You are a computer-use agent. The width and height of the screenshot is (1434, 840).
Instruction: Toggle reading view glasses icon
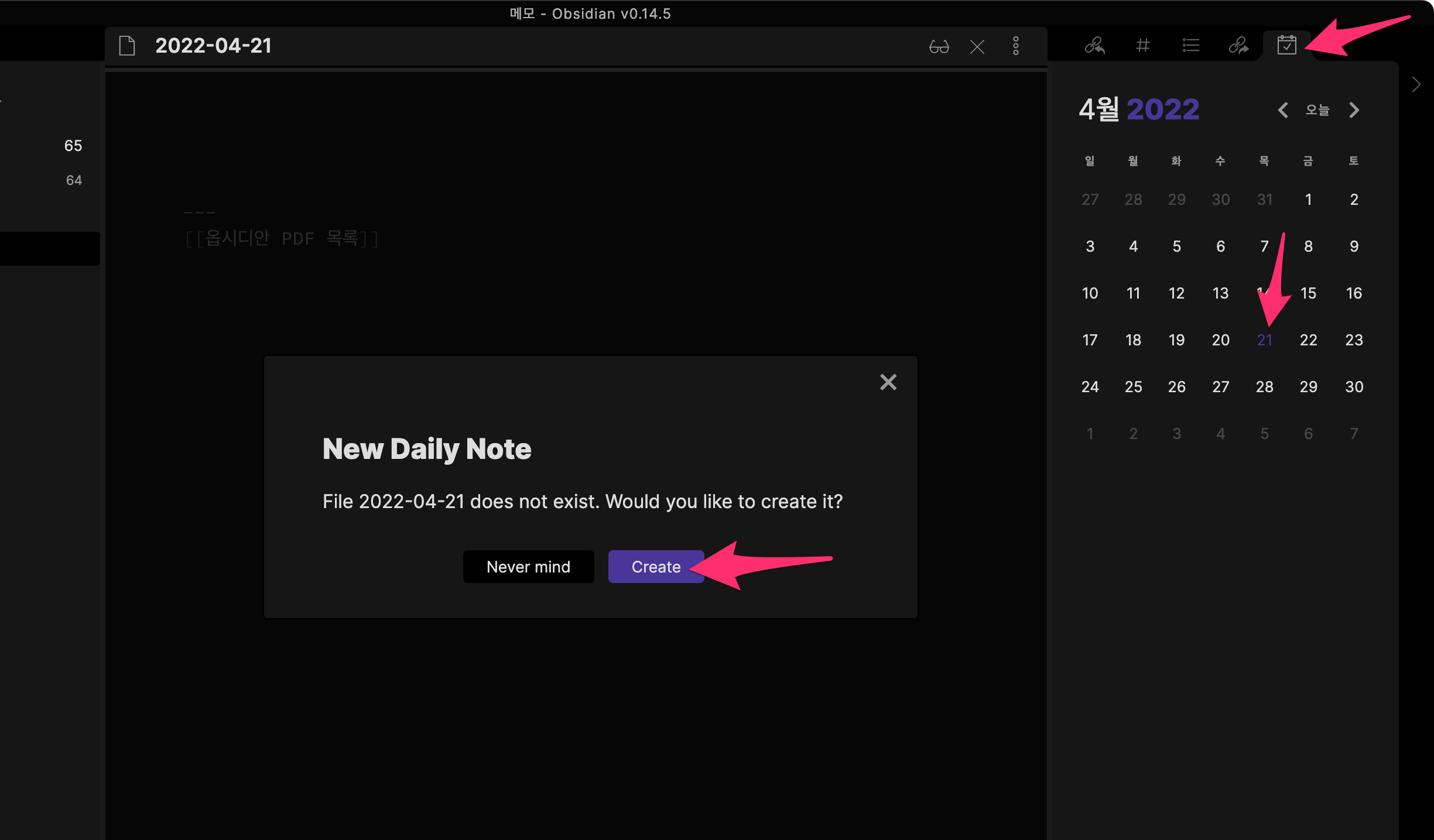click(939, 47)
